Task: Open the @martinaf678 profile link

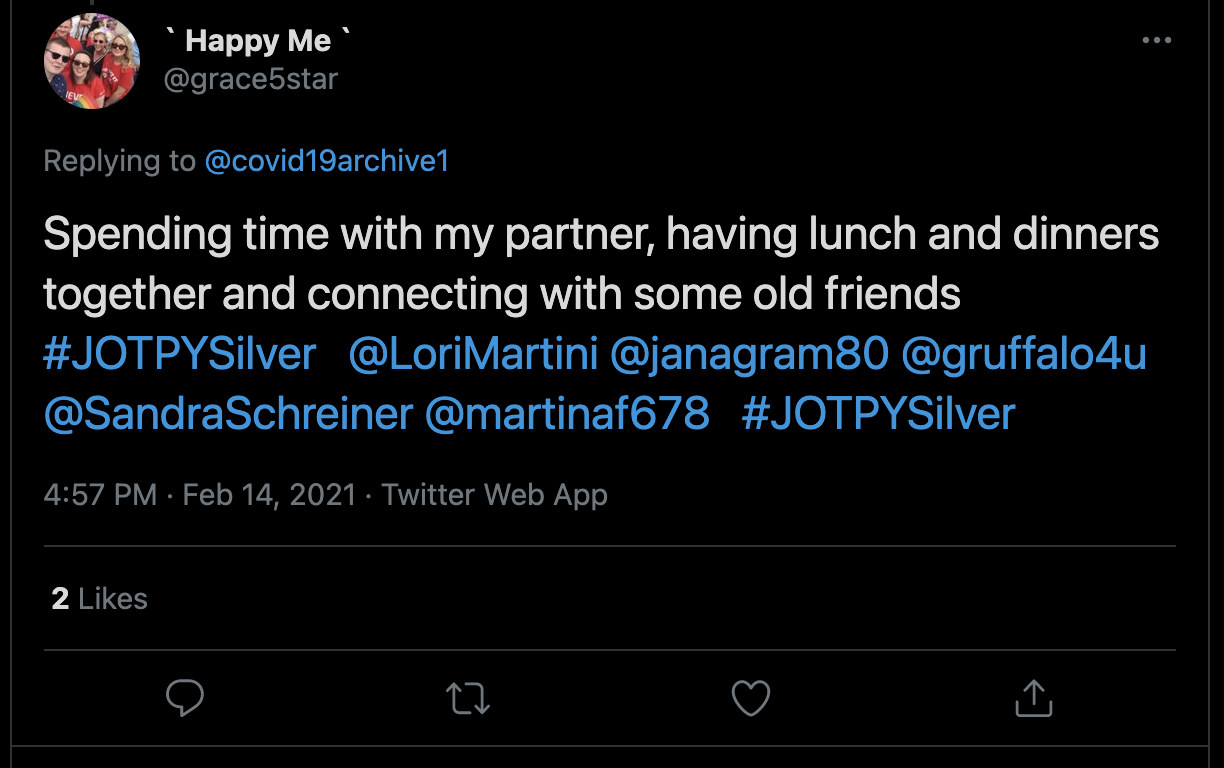Action: tap(567, 413)
